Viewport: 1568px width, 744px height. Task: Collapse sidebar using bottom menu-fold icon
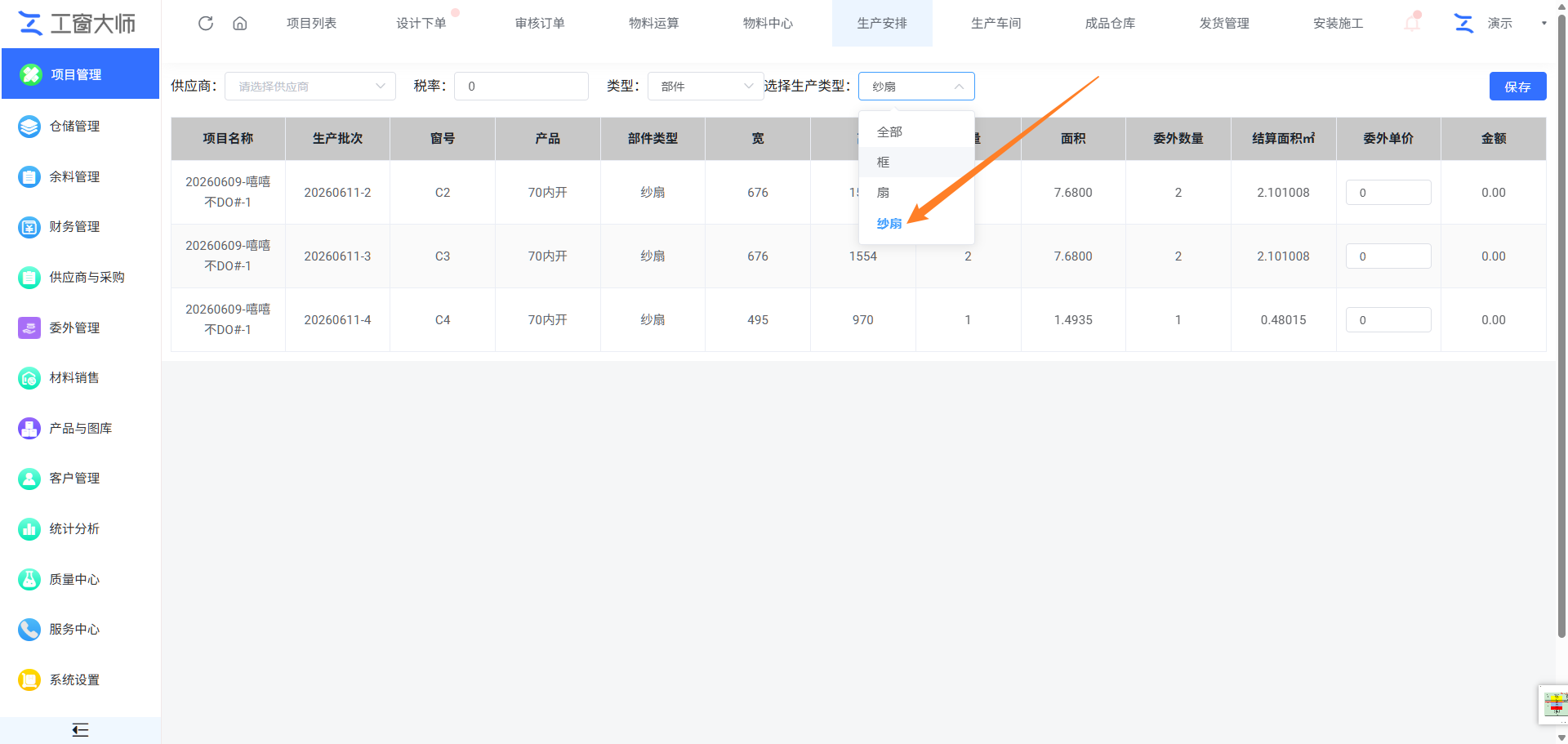pos(80,730)
